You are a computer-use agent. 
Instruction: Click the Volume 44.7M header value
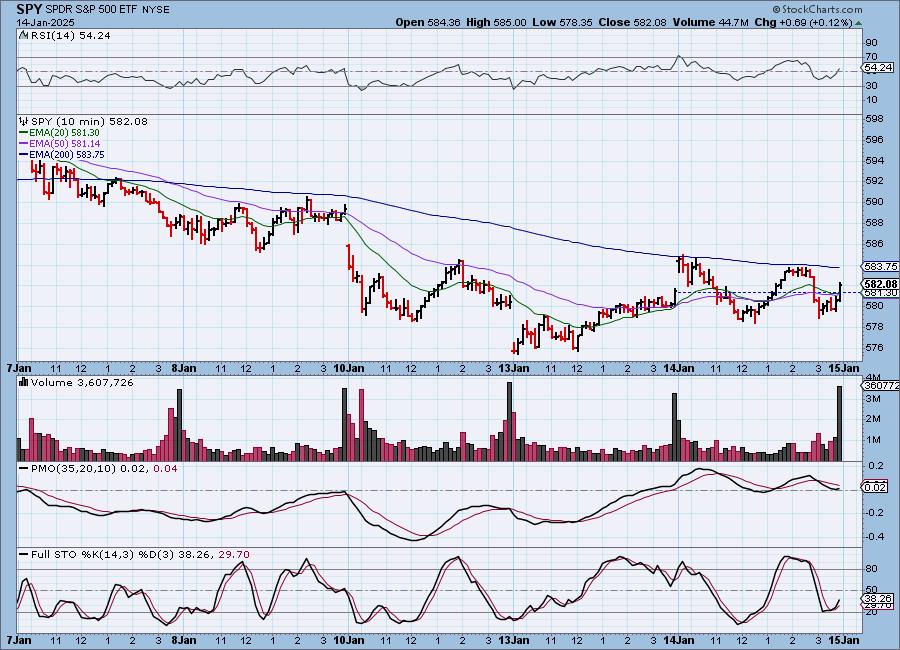pos(710,22)
